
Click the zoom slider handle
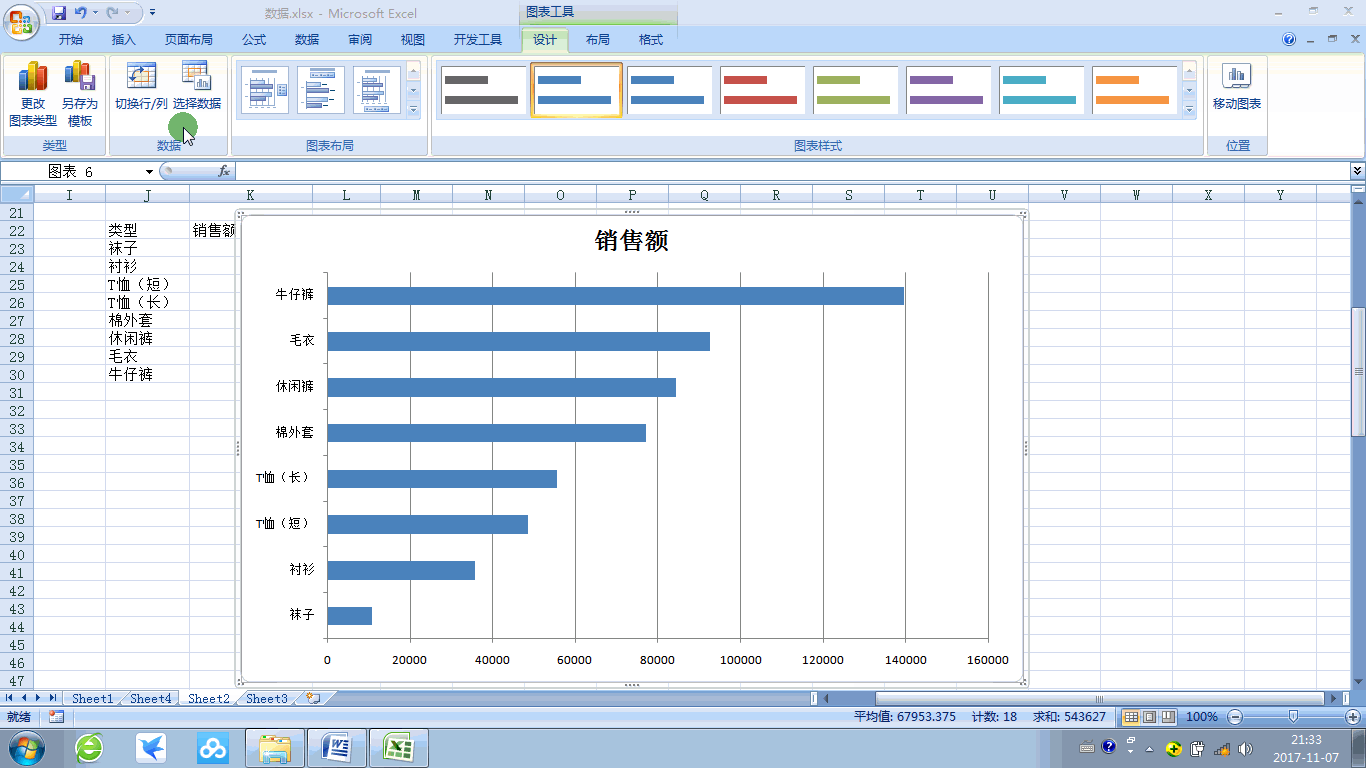[1294, 717]
